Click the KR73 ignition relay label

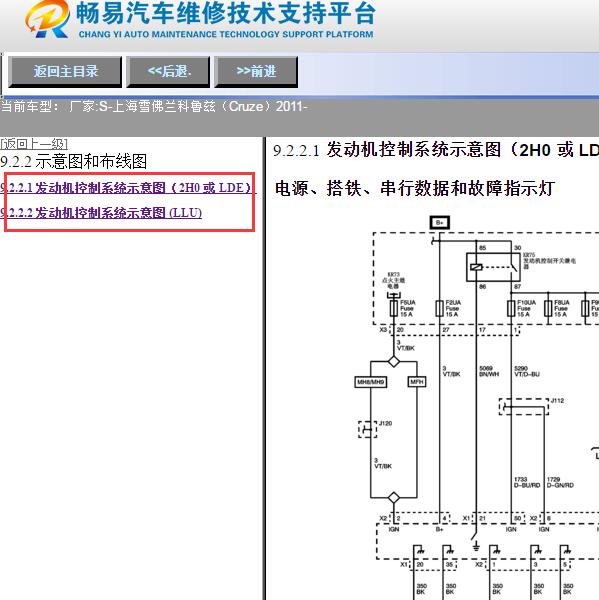coord(393,280)
